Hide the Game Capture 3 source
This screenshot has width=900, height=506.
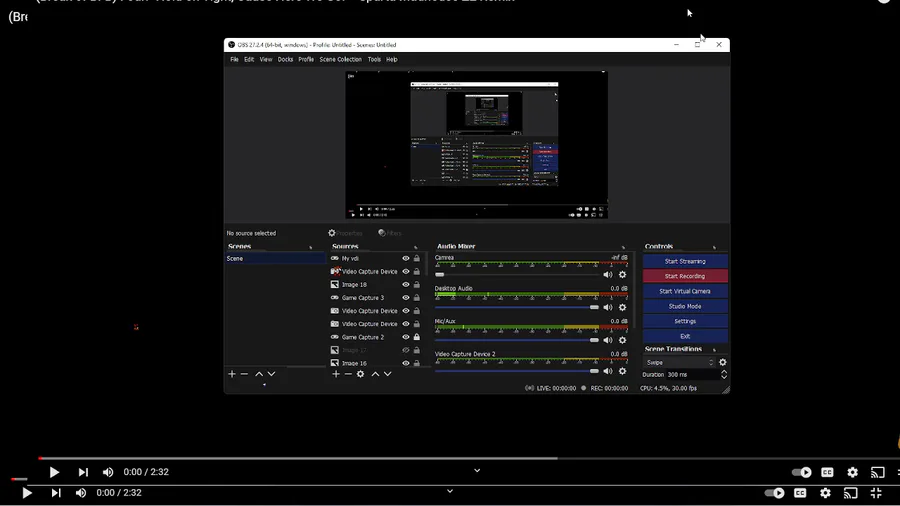406,298
